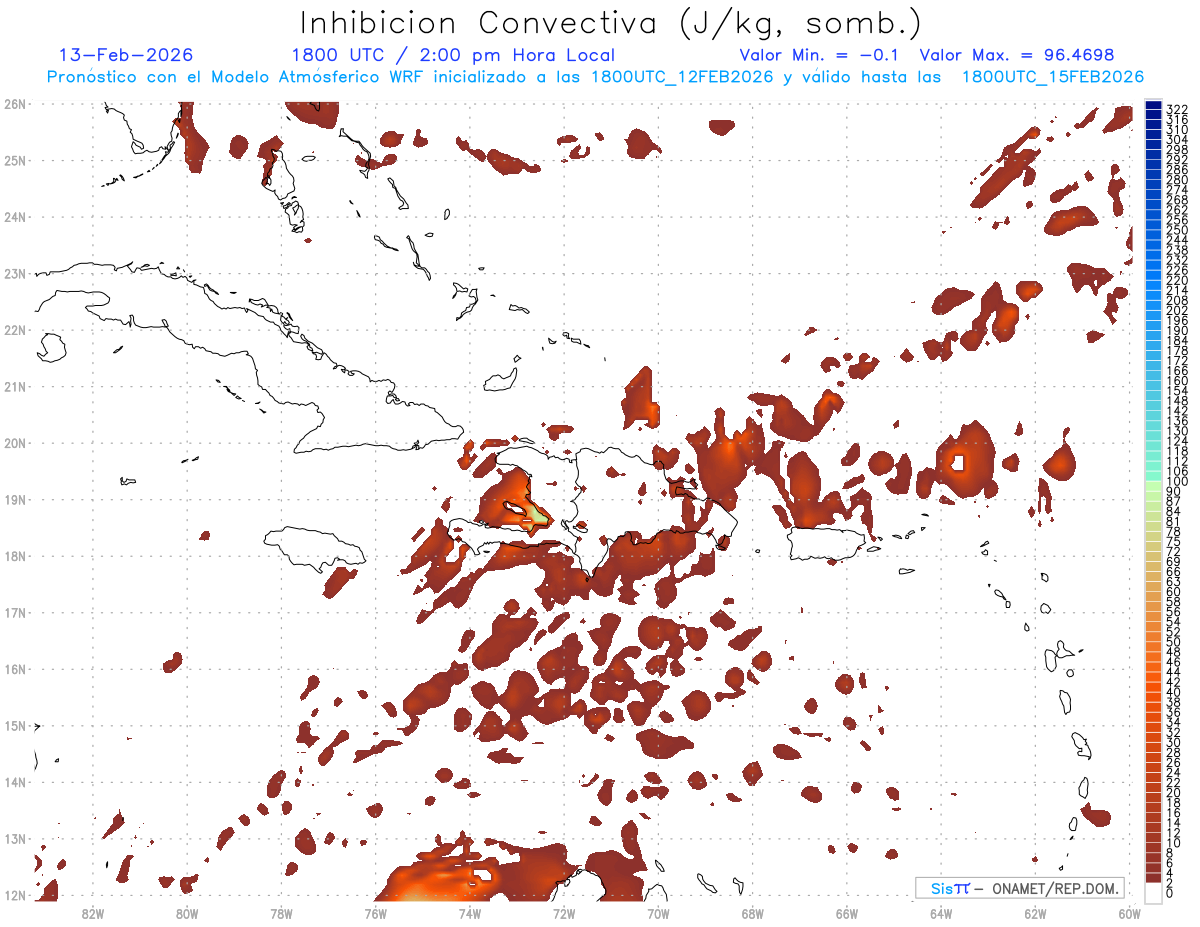Click the '80W' longitude label

point(187,913)
